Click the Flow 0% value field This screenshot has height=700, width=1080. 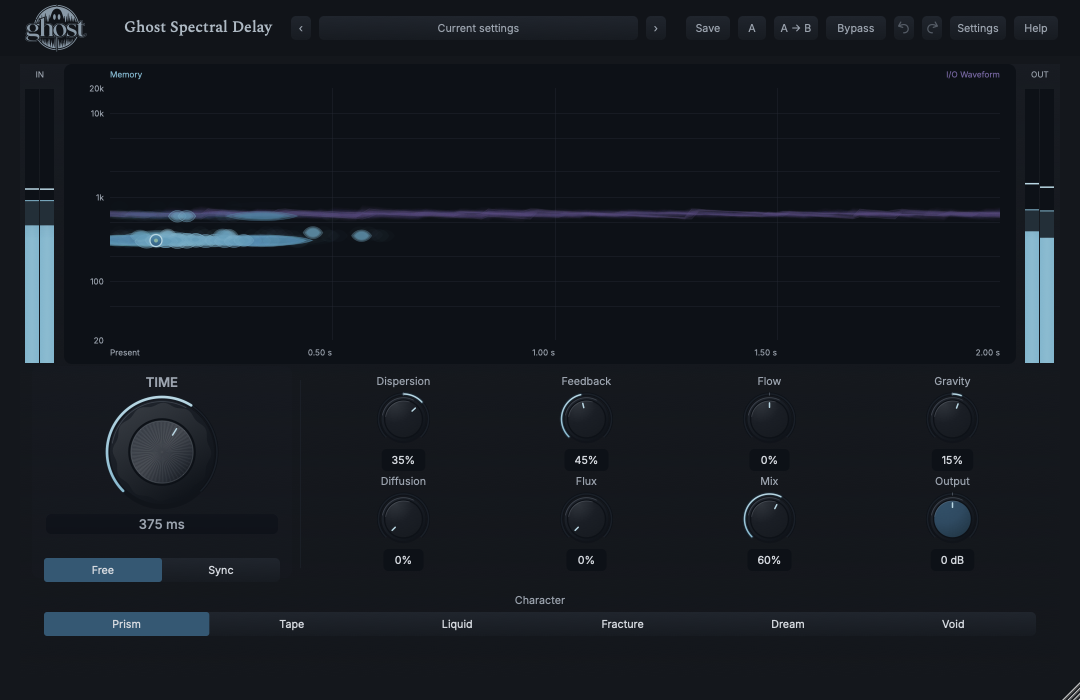[769, 460]
